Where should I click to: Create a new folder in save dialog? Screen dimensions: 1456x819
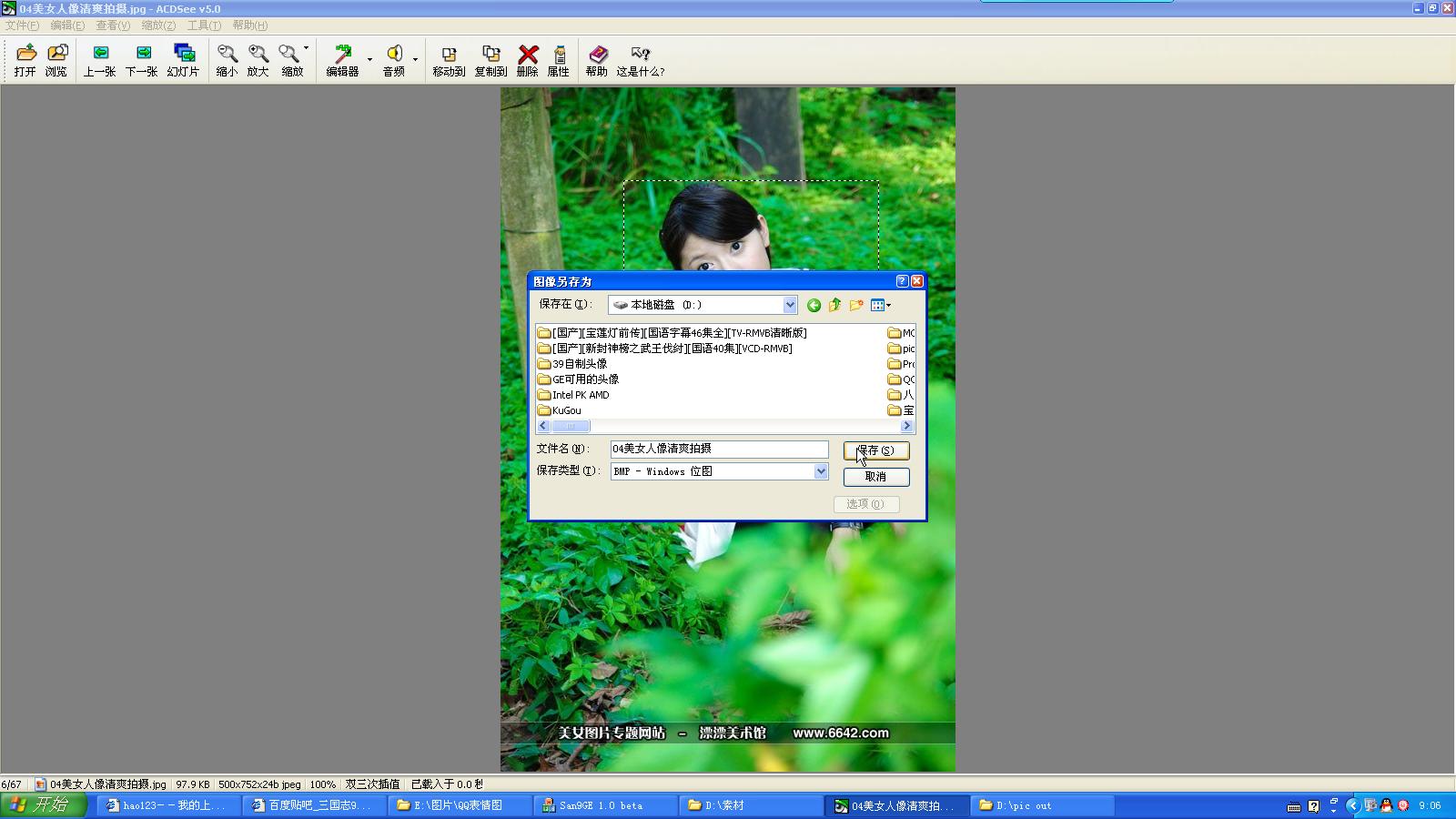(x=856, y=306)
